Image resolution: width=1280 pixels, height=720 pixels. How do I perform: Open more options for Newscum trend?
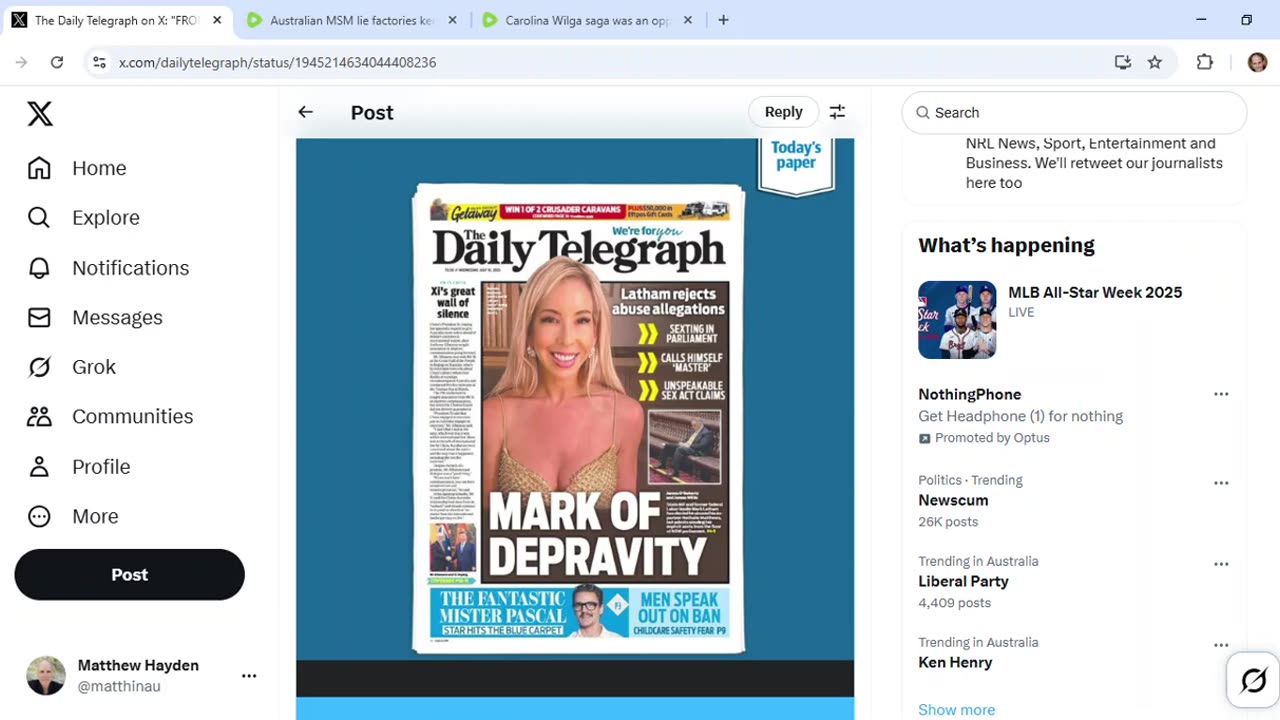[1221, 483]
